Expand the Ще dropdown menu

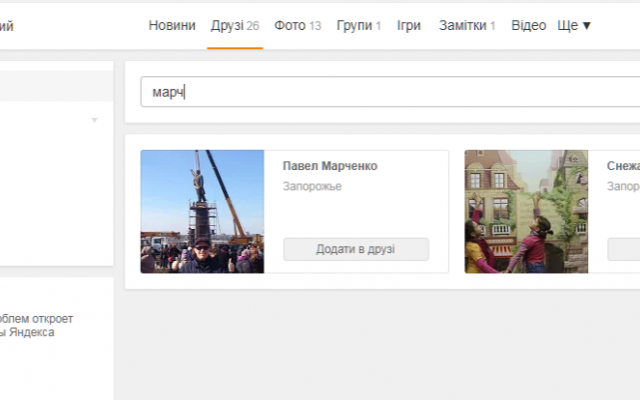click(x=574, y=25)
